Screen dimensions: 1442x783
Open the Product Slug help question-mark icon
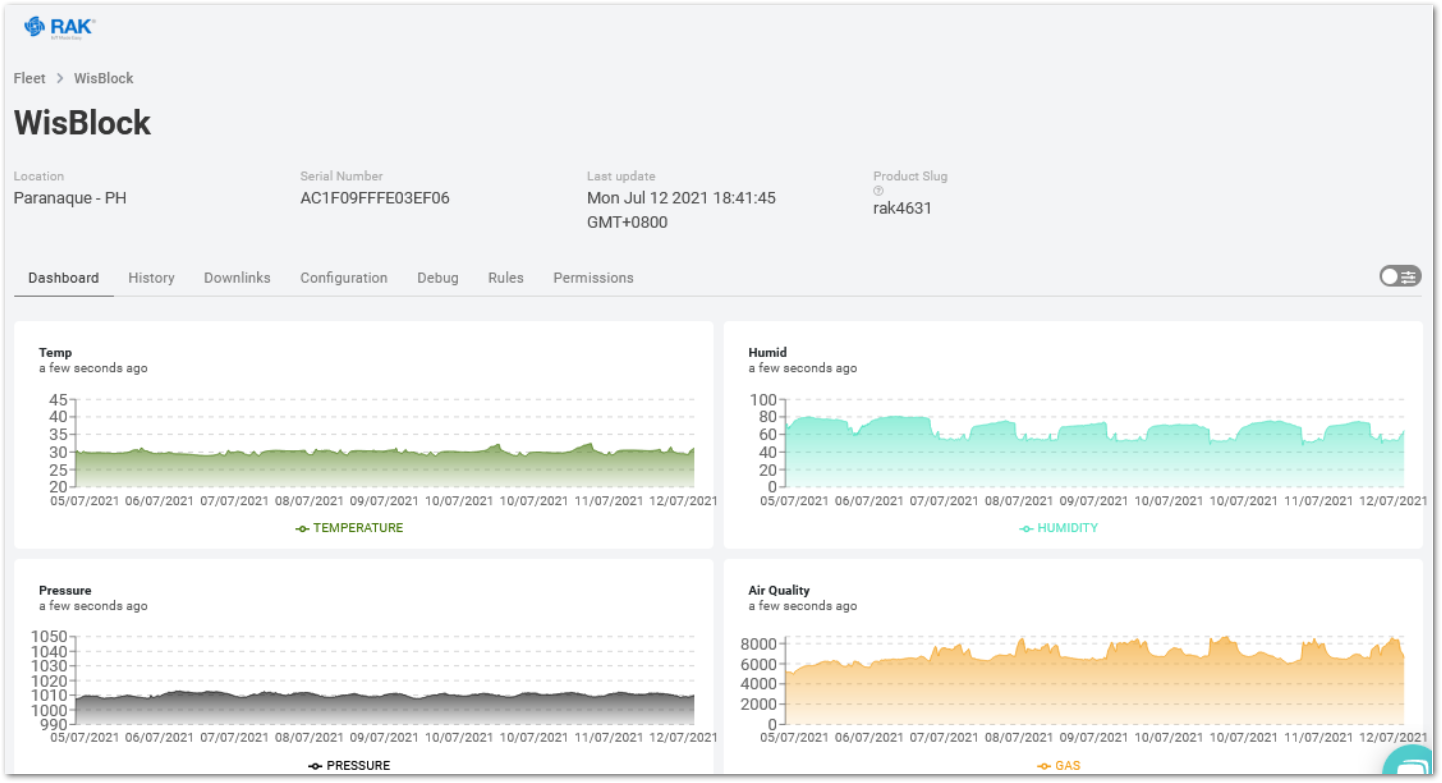(878, 190)
